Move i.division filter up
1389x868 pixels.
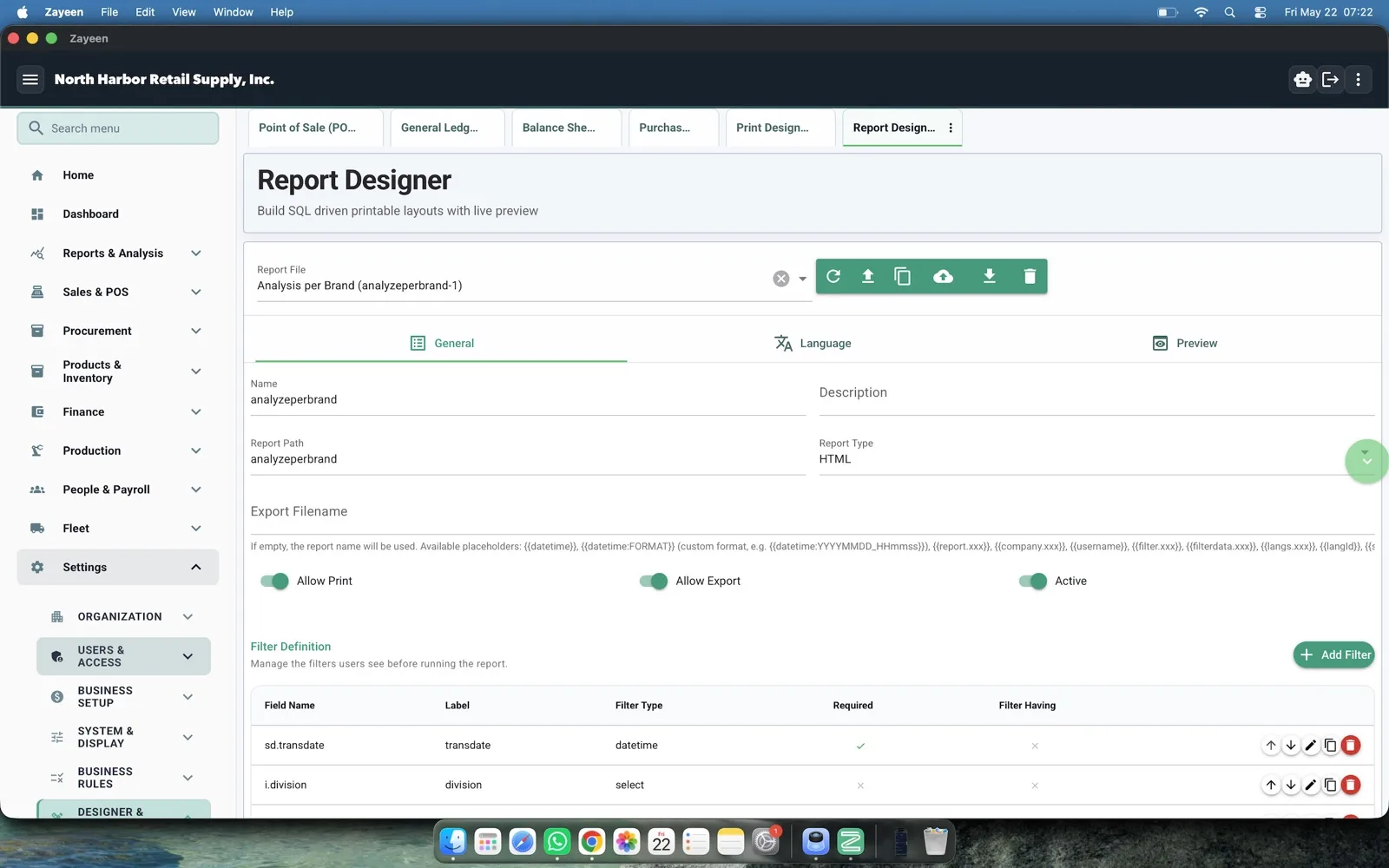pyautogui.click(x=1271, y=786)
